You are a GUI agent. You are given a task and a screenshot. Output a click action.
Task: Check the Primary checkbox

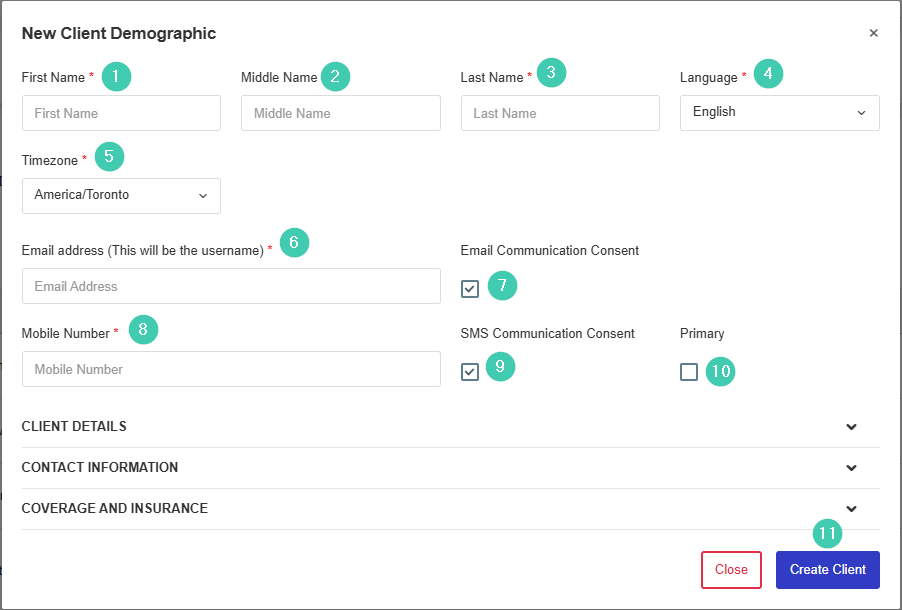pyautogui.click(x=689, y=372)
